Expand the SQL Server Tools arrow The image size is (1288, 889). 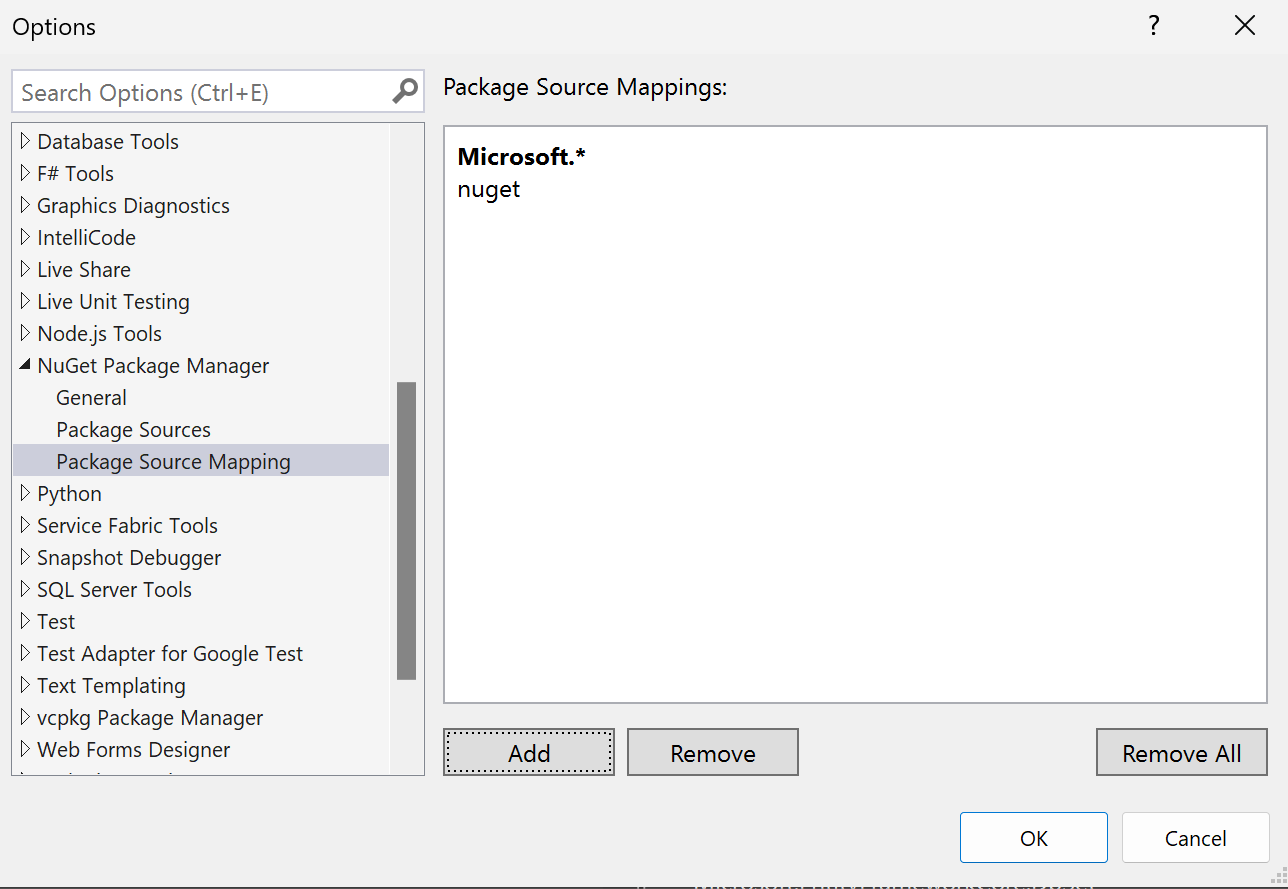click(x=25, y=590)
